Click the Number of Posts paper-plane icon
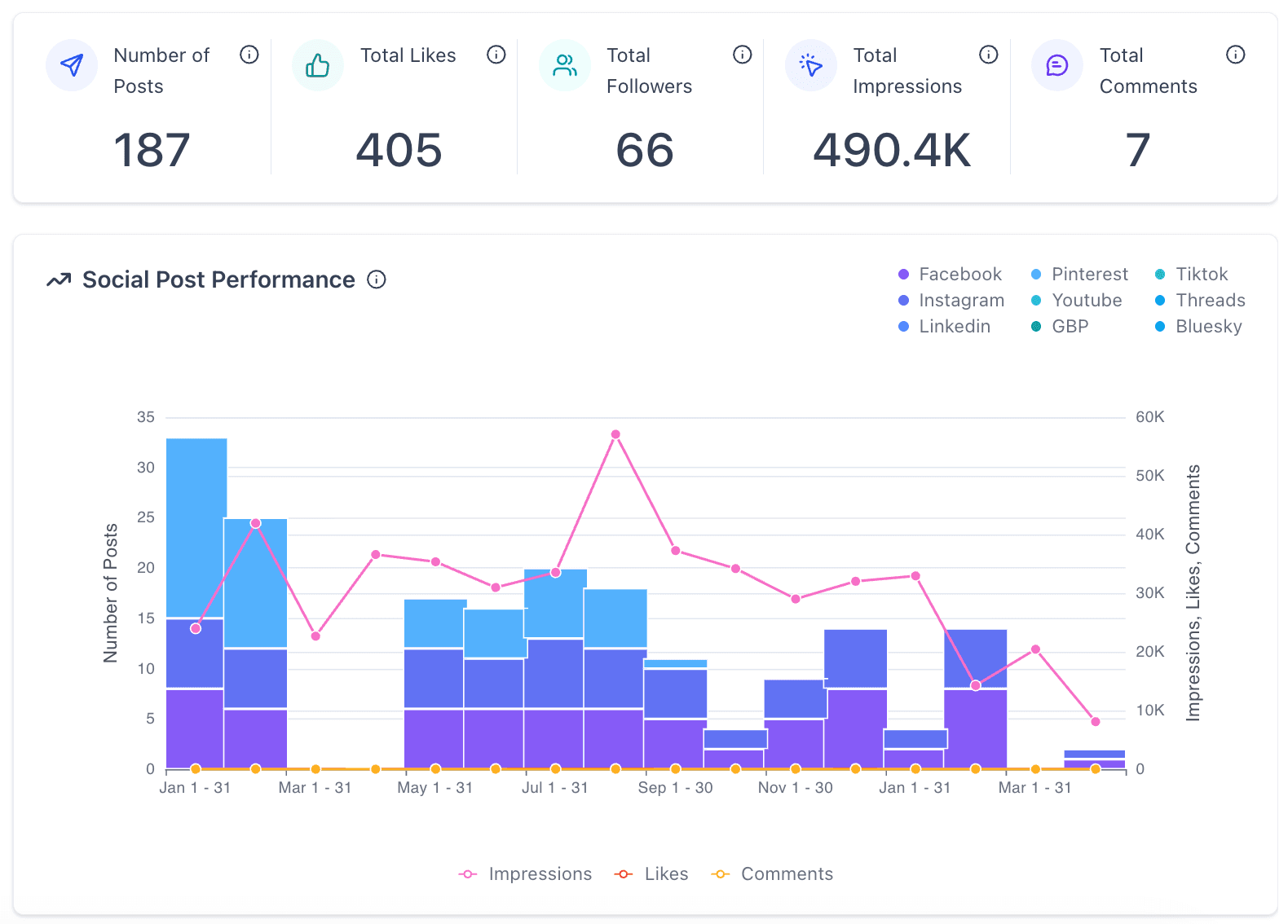 [72, 65]
